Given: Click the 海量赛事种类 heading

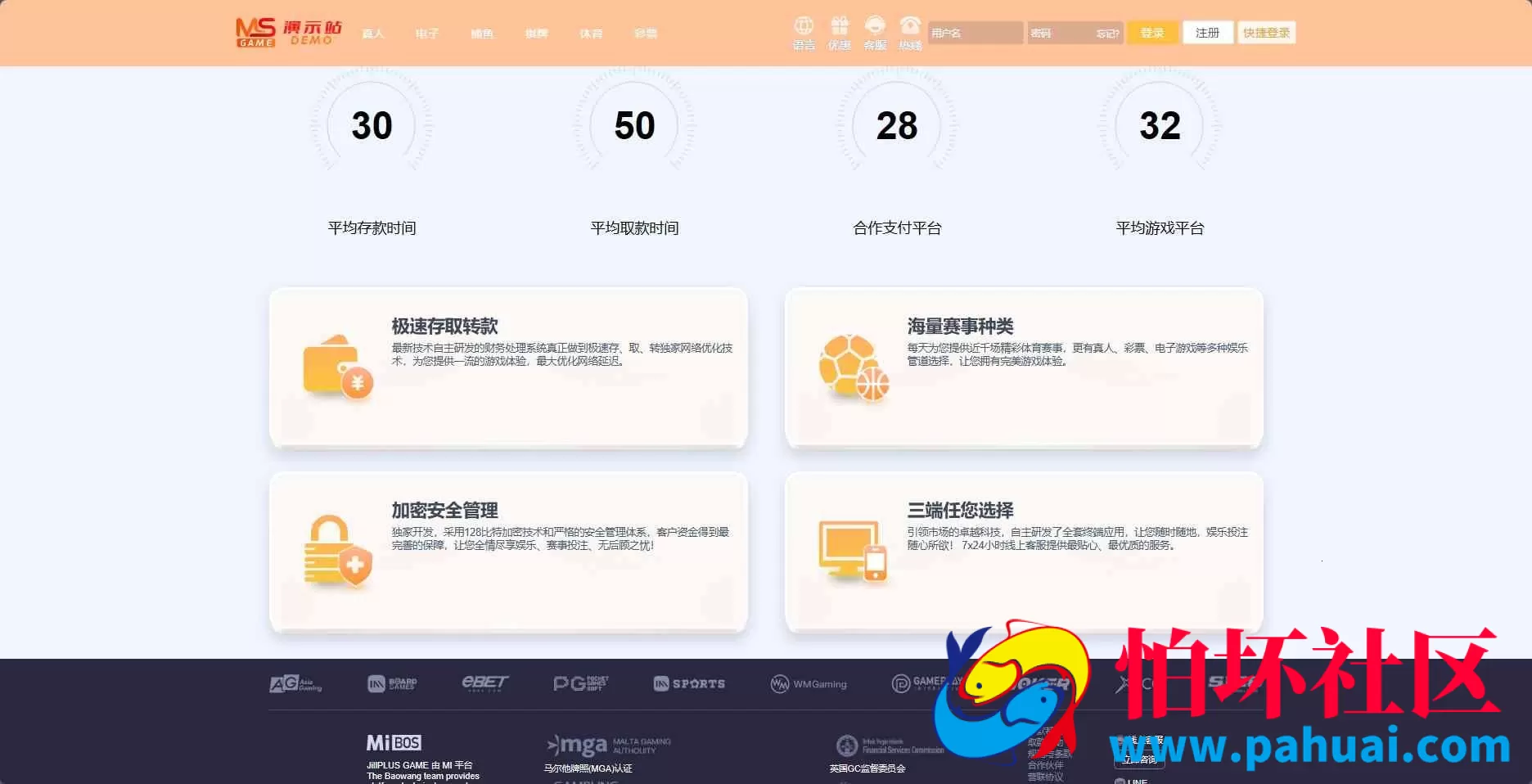Looking at the screenshot, I should click(x=960, y=327).
